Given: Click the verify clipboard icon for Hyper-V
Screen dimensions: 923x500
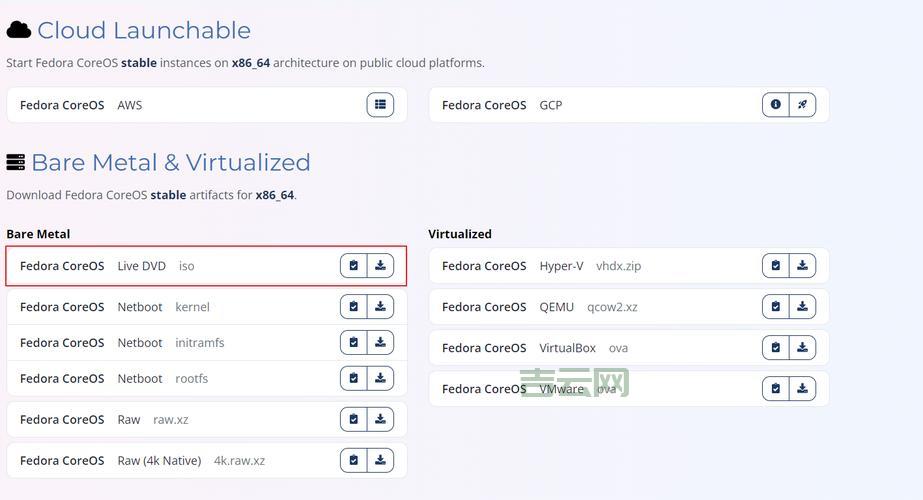Looking at the screenshot, I should 776,266.
